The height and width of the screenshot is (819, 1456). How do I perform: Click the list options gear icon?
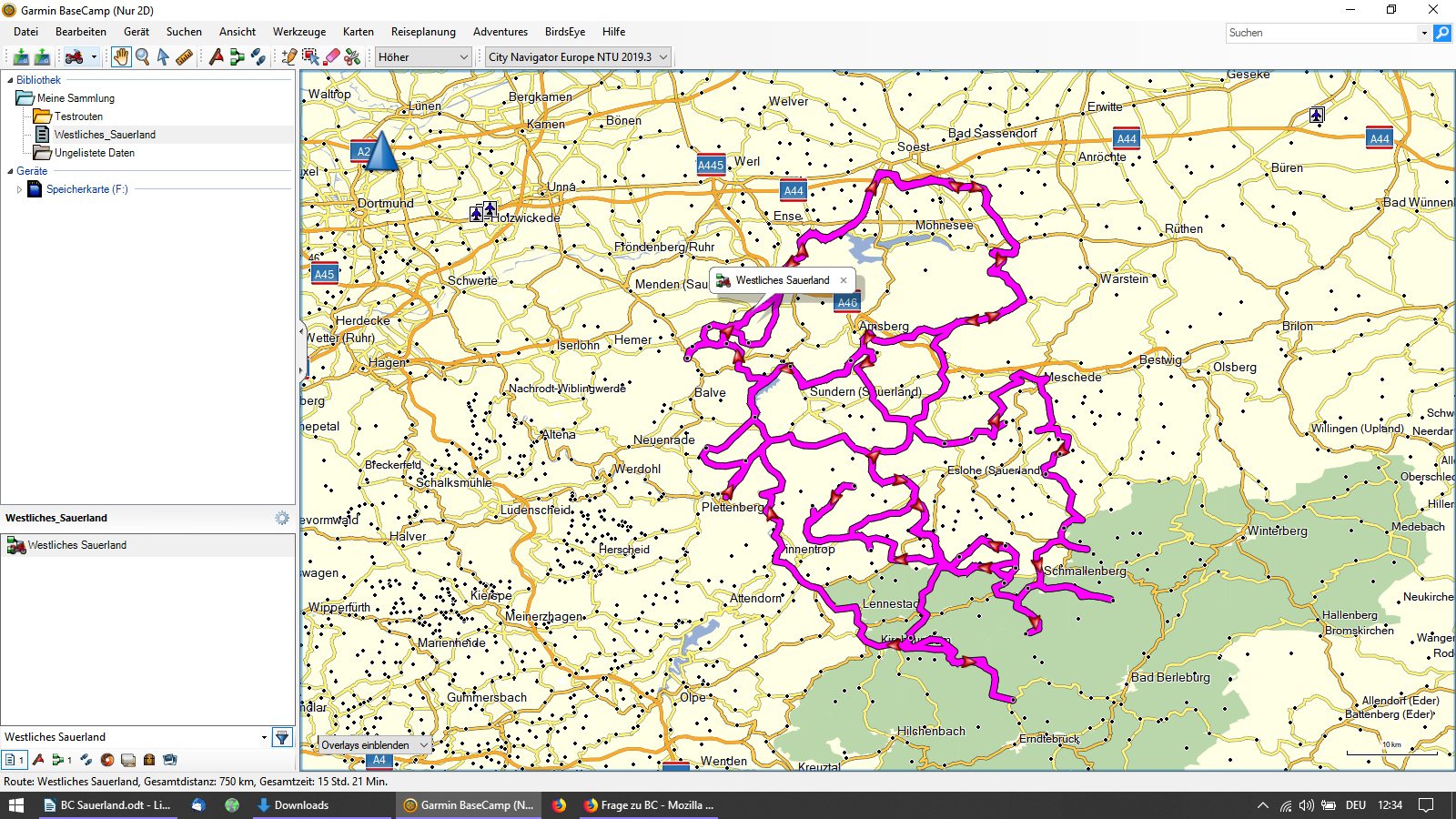282,518
